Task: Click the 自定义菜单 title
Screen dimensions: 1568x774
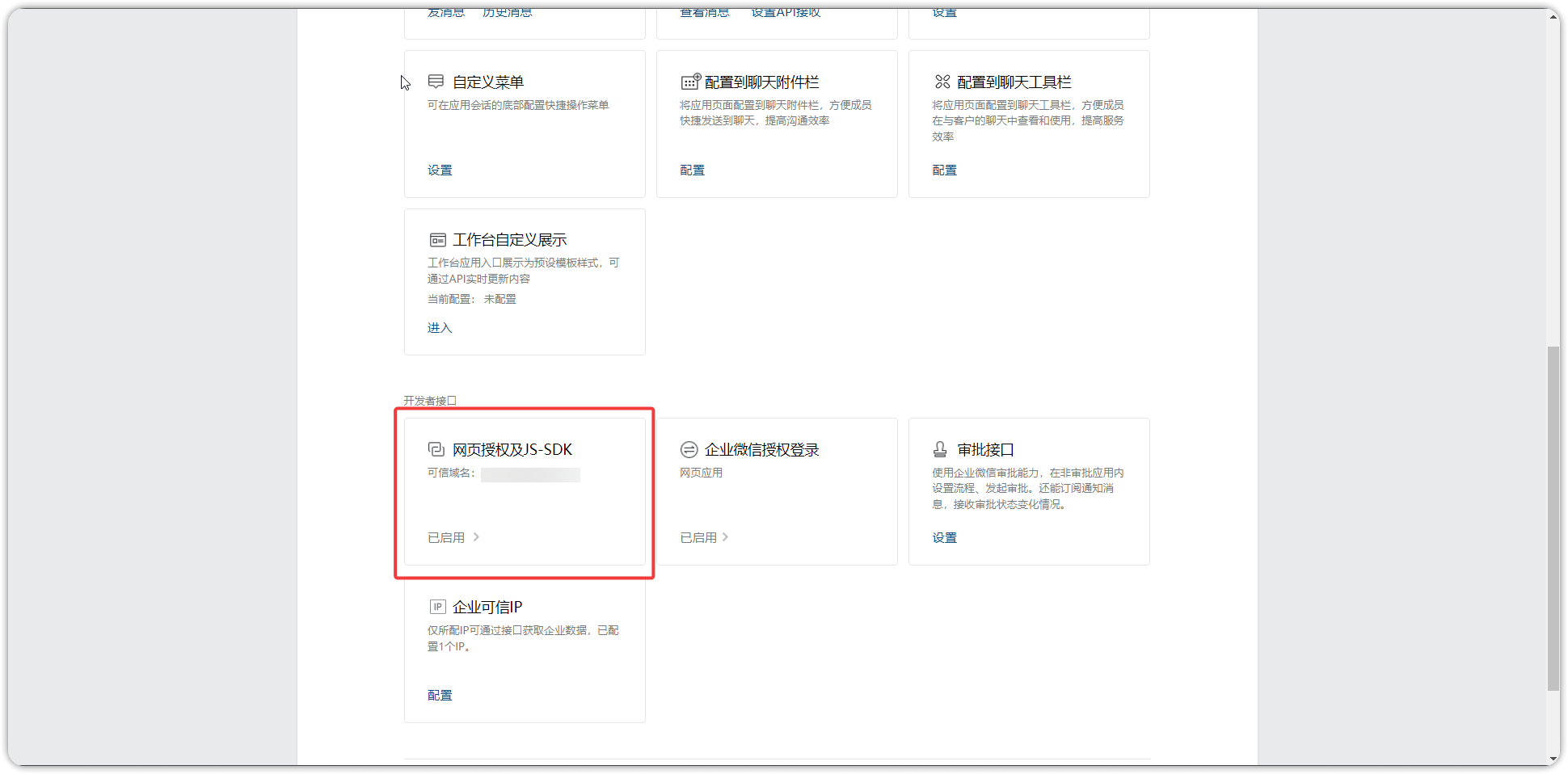Action: 488,82
